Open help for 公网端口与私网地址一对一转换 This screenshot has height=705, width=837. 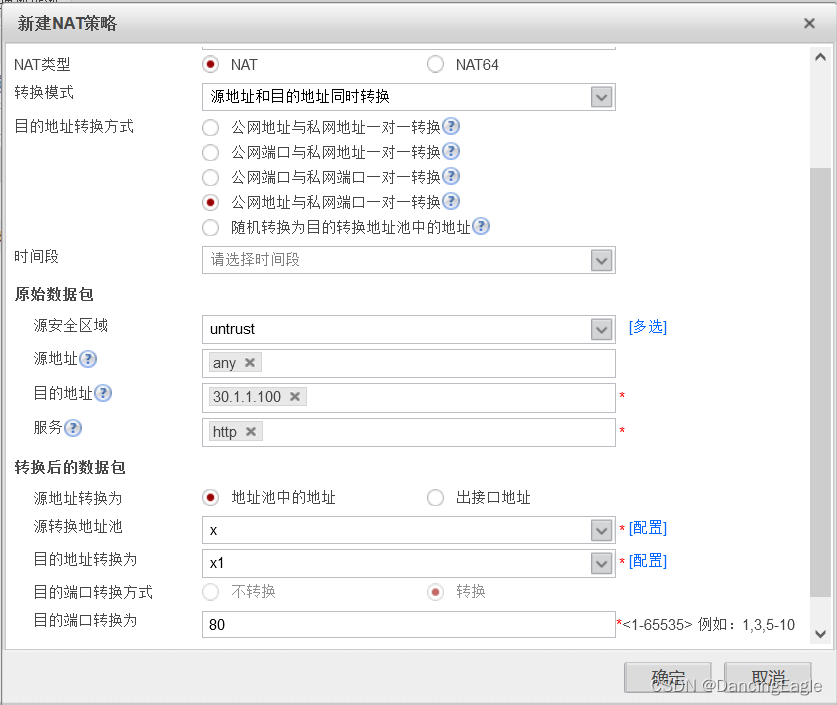point(451,152)
